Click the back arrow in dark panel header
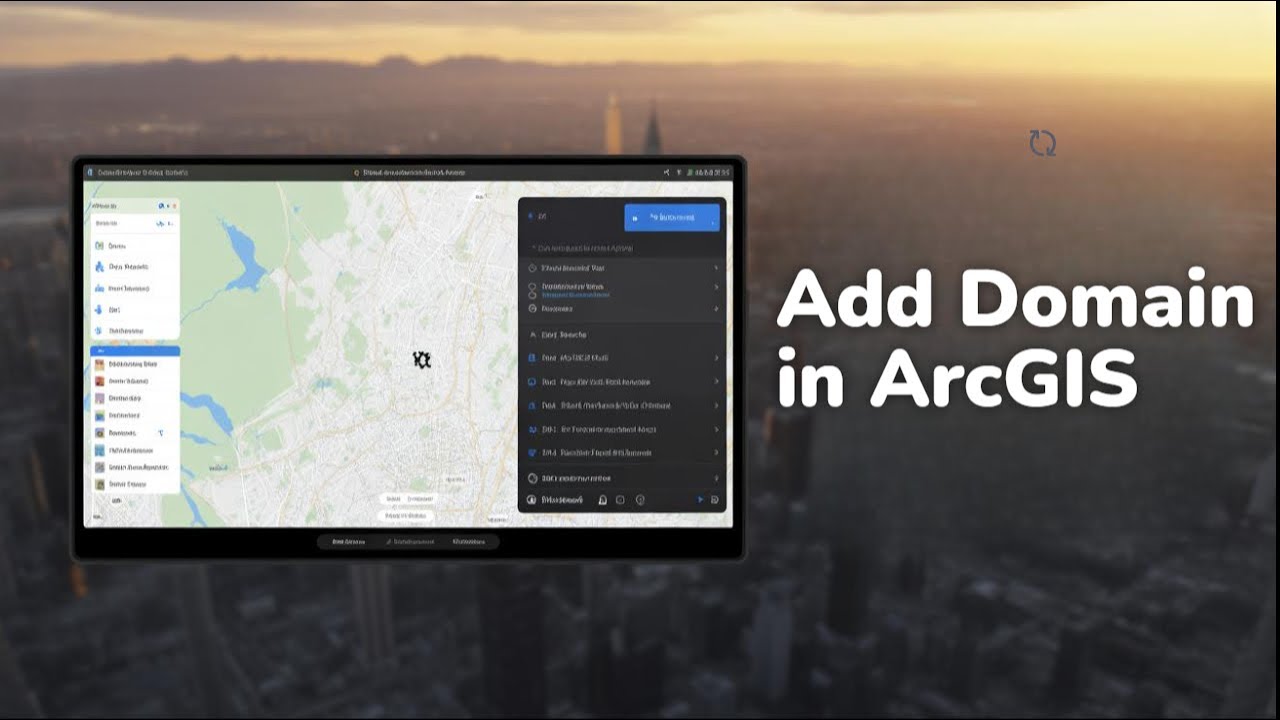Viewport: 1280px width, 720px height. coord(530,216)
